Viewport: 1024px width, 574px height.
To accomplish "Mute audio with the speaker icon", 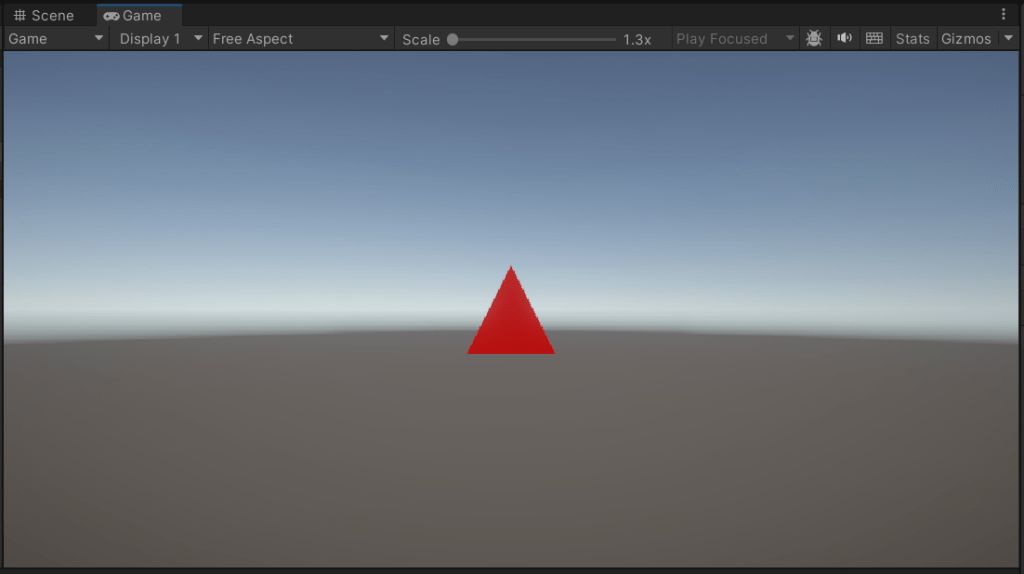I will click(x=845, y=39).
